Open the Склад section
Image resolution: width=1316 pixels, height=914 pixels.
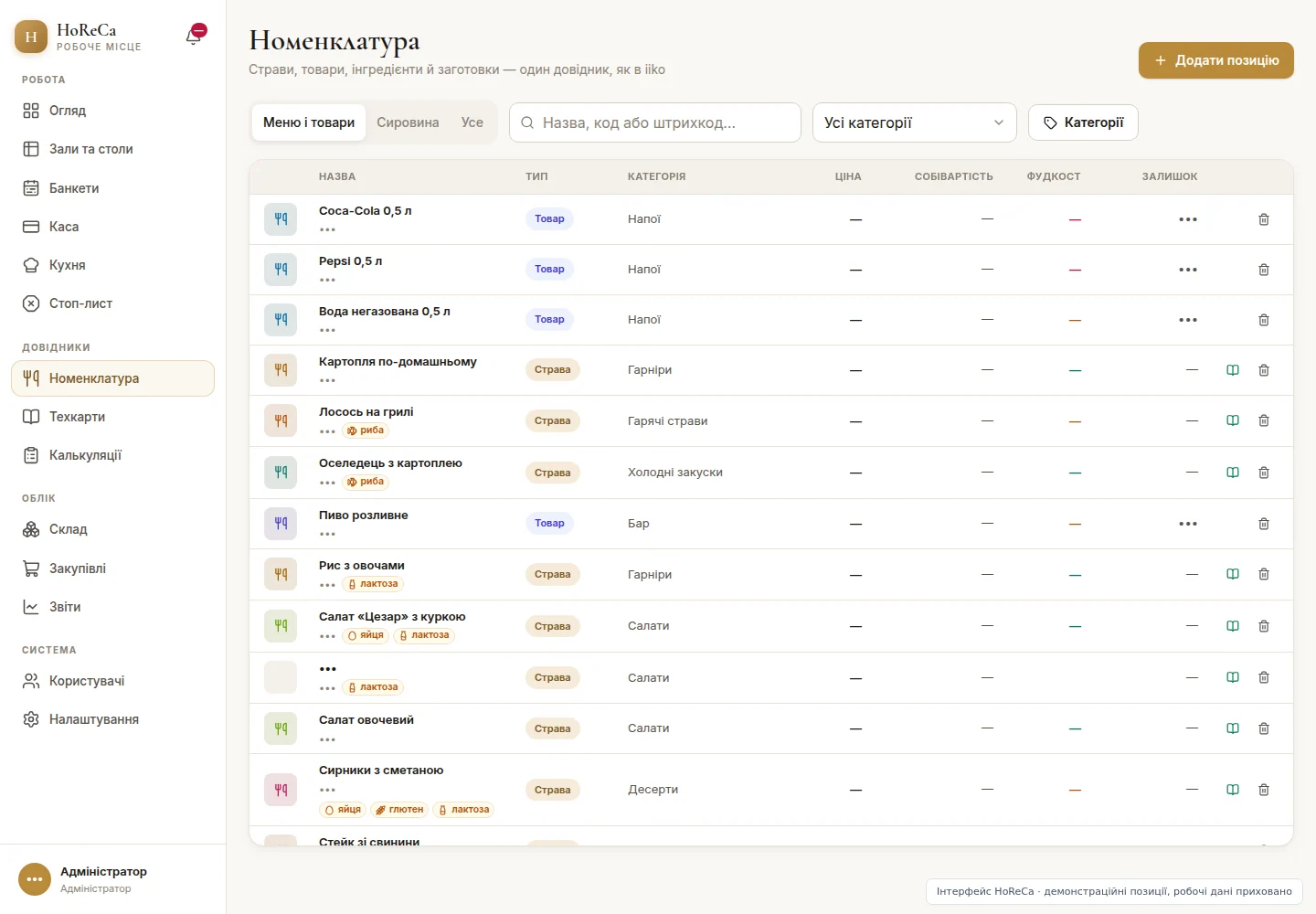[112, 529]
